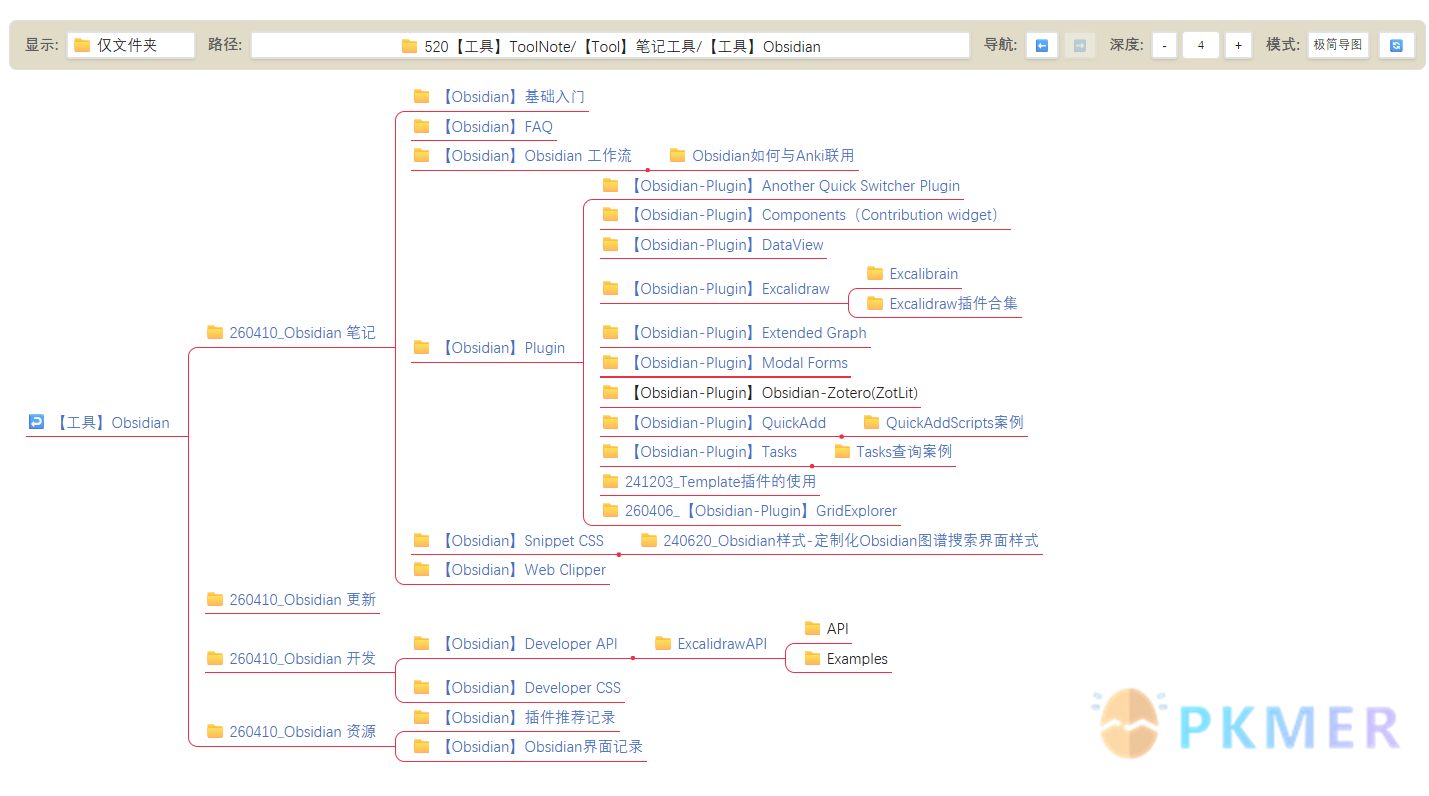Click folder icon of ExcalidrawAPI

663,643
